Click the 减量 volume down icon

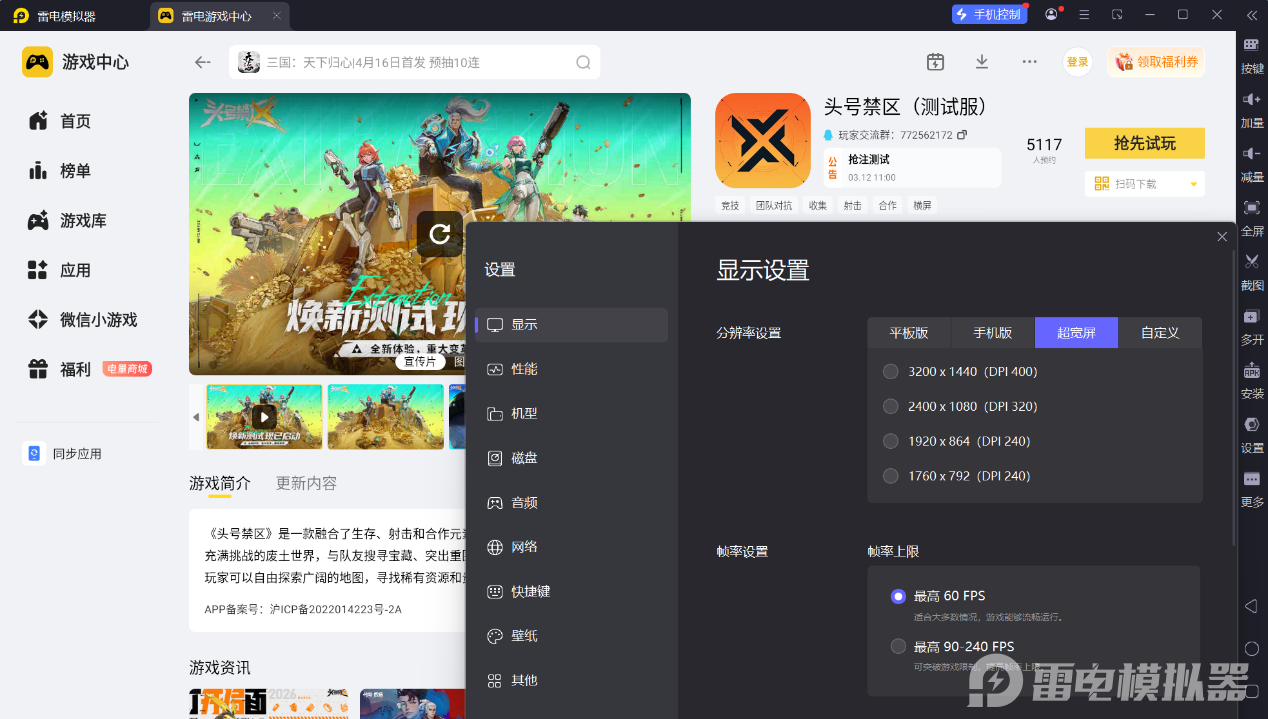[x=1252, y=153]
